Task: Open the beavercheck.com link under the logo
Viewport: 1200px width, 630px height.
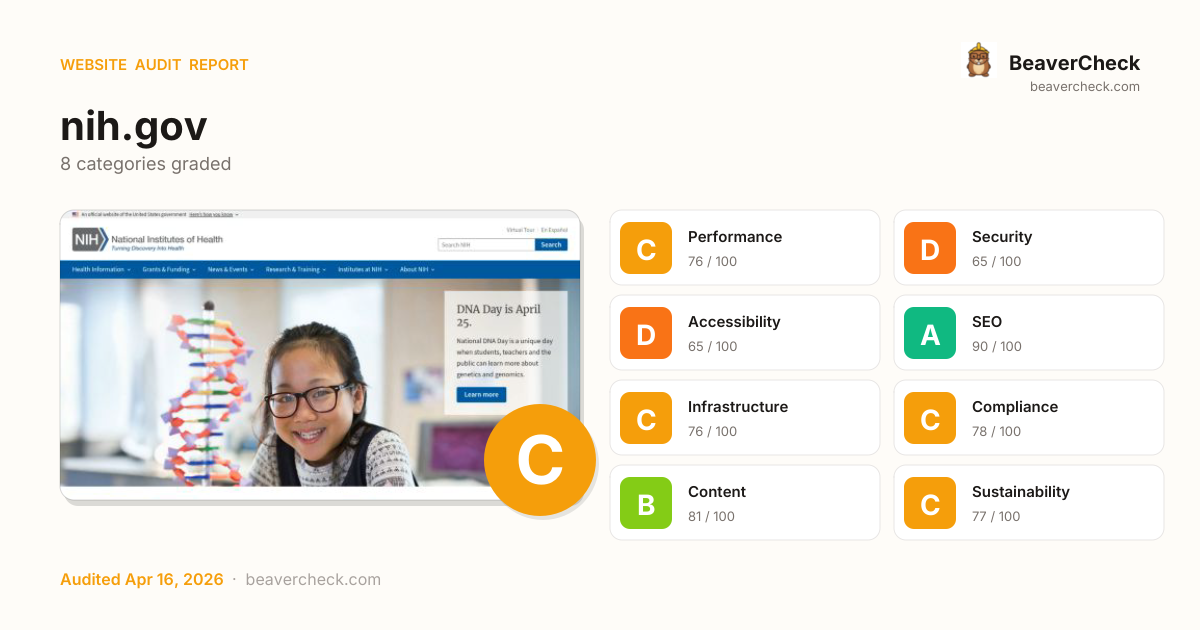Action: click(1085, 87)
